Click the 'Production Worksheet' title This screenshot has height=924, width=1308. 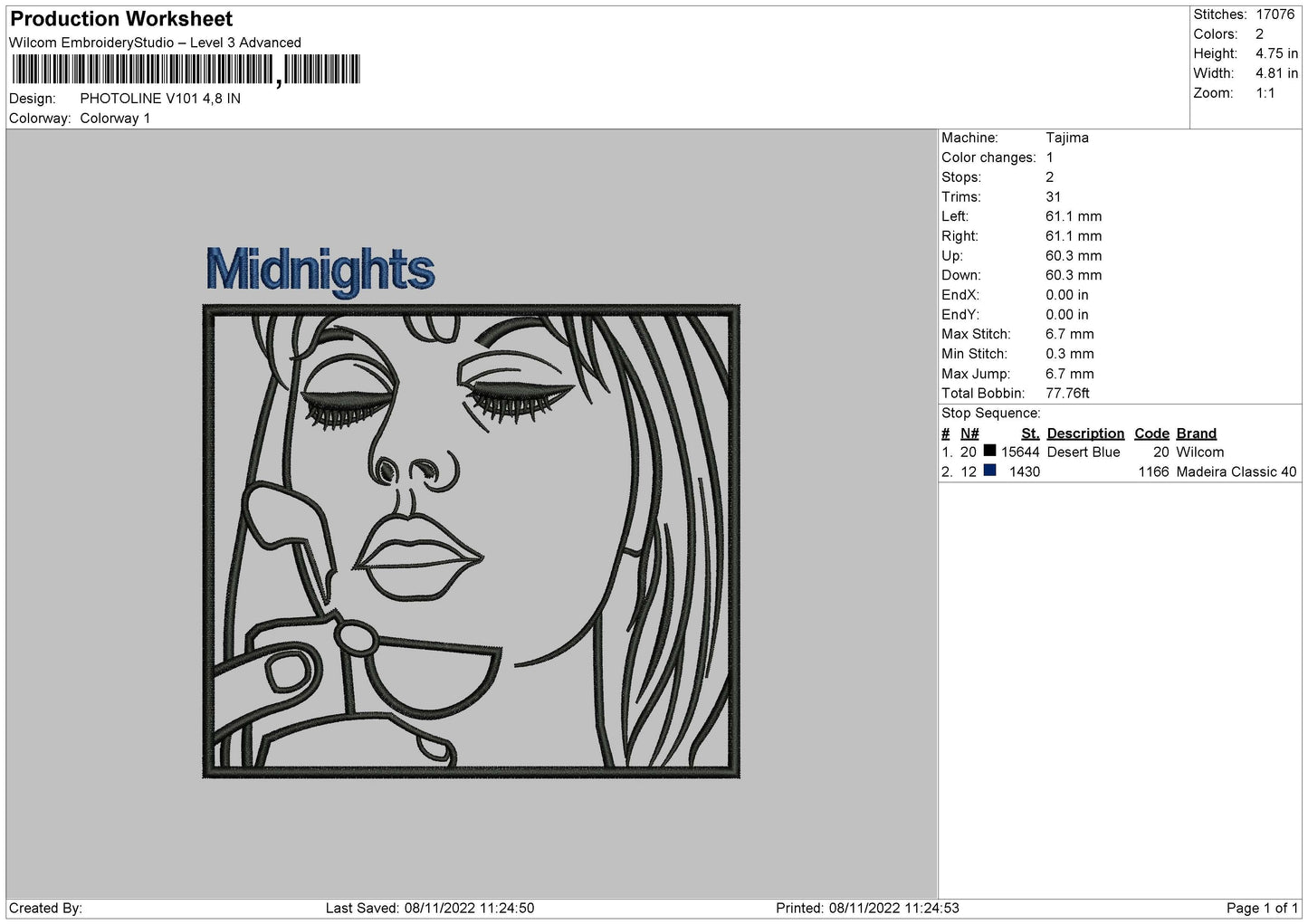pyautogui.click(x=121, y=19)
